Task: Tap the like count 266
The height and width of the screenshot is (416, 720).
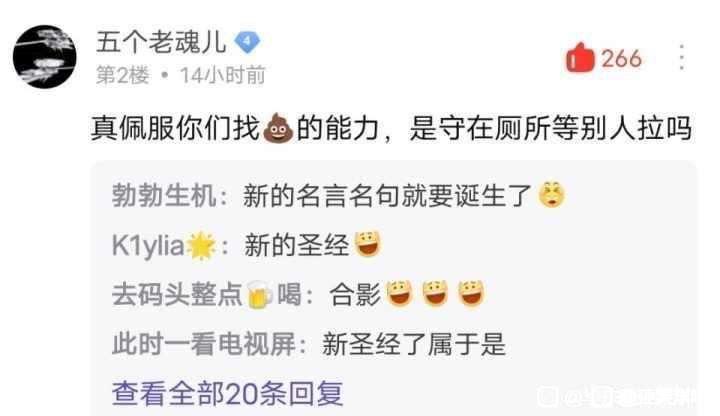Action: coord(621,58)
